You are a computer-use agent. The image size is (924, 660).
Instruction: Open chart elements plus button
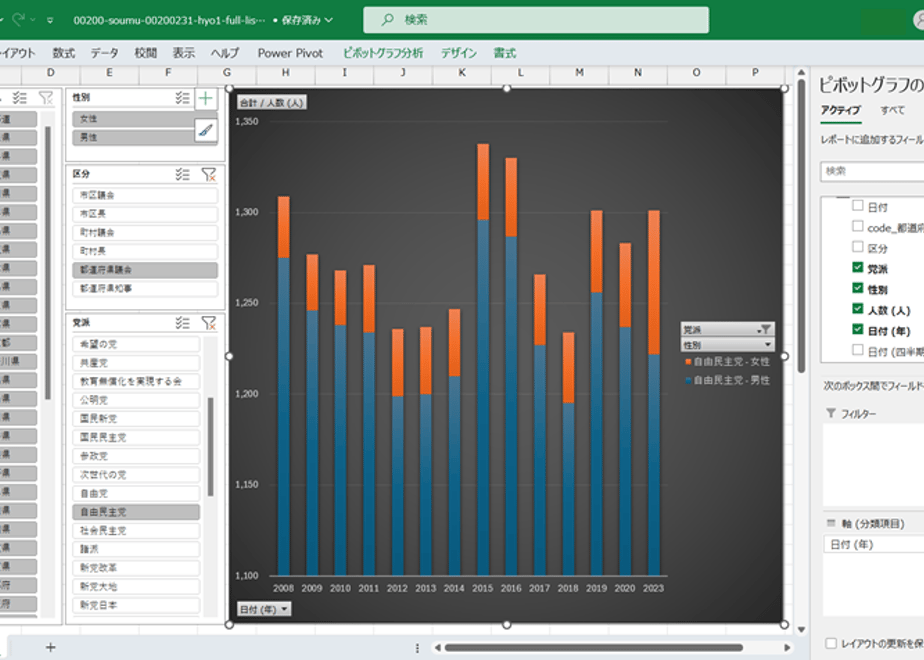click(206, 98)
